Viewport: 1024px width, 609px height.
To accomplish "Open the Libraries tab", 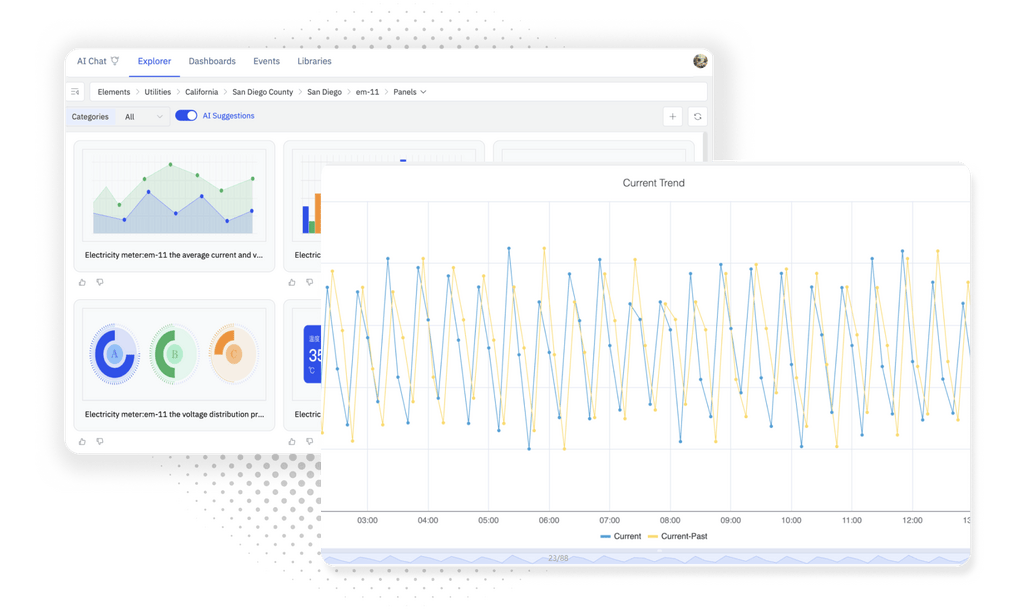I will (314, 61).
